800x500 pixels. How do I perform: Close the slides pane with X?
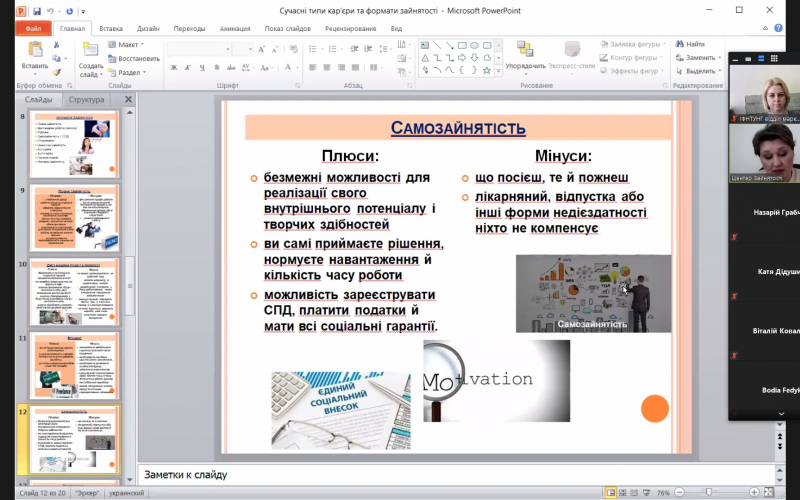(x=128, y=99)
